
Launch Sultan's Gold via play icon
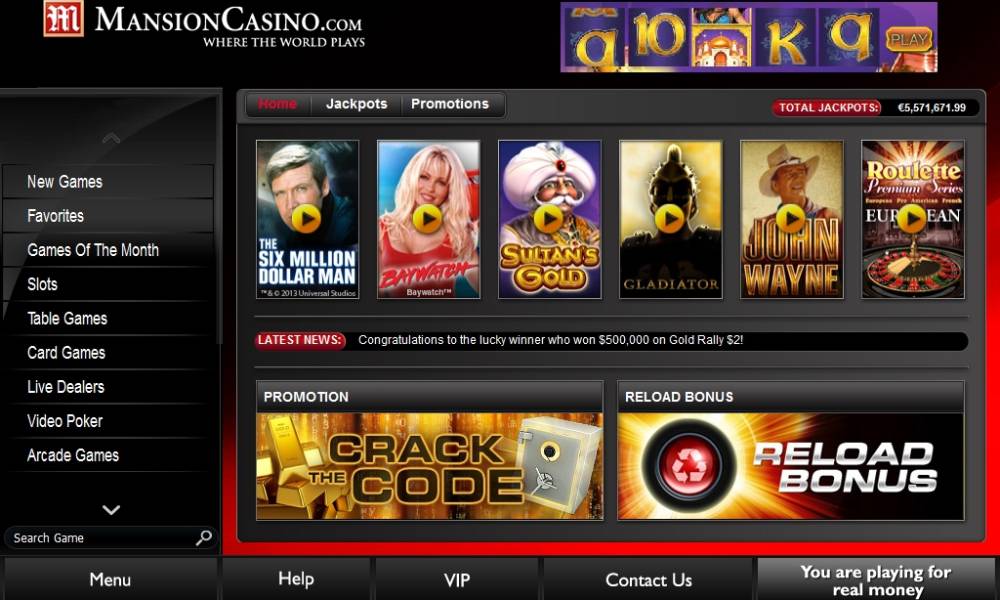coord(548,219)
